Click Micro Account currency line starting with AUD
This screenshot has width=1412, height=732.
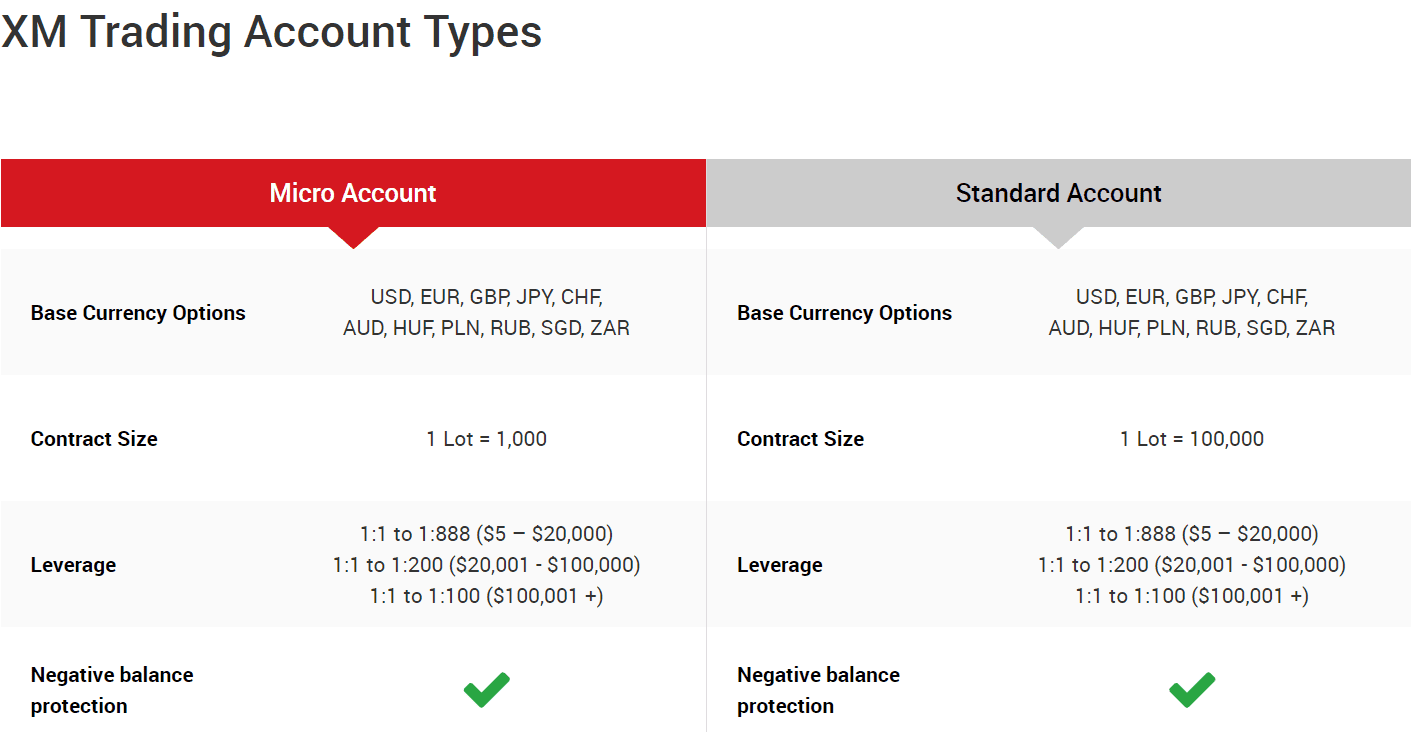click(487, 328)
